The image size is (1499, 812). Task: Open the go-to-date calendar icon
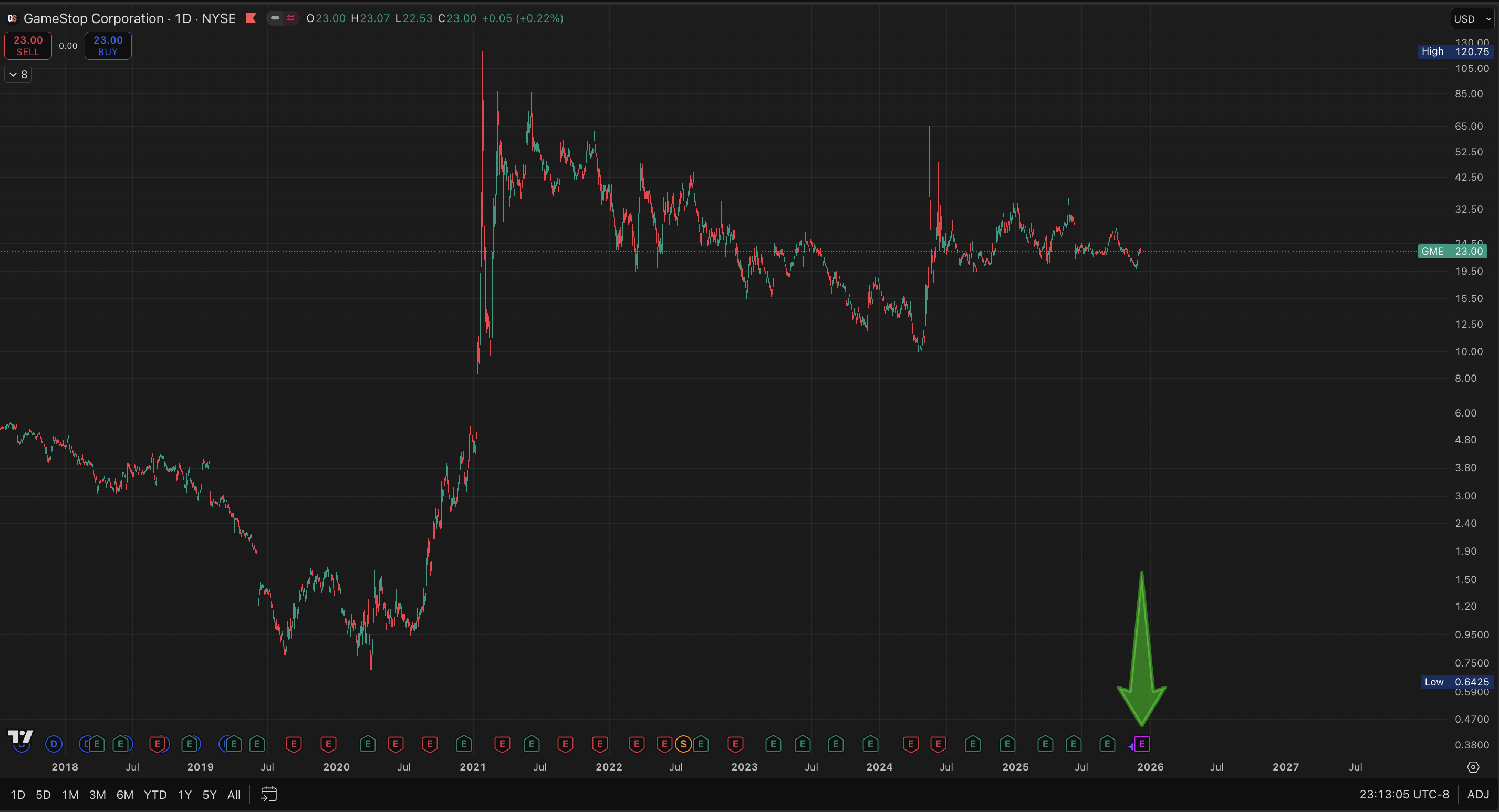[268, 794]
